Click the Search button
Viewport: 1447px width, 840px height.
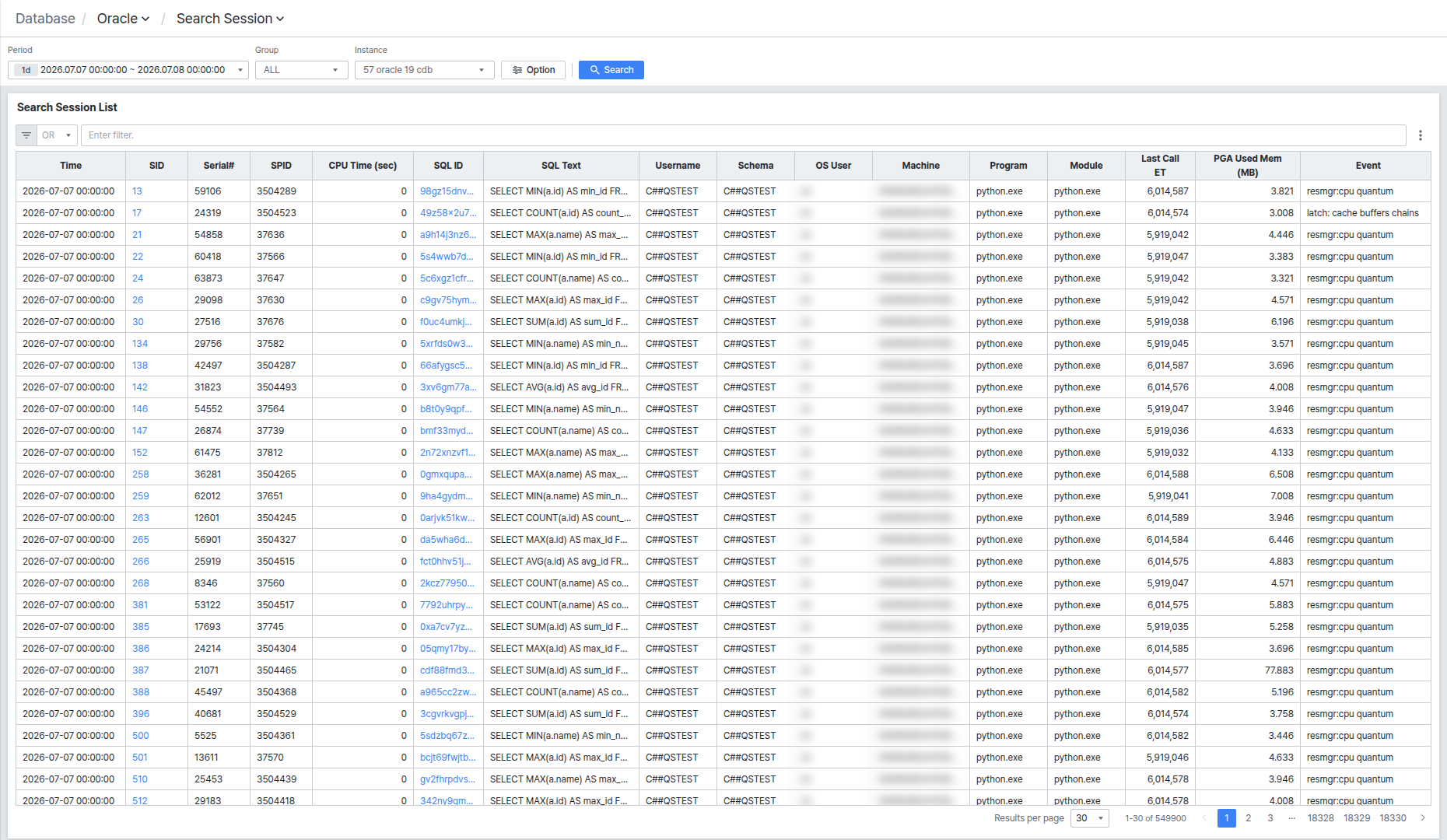611,70
